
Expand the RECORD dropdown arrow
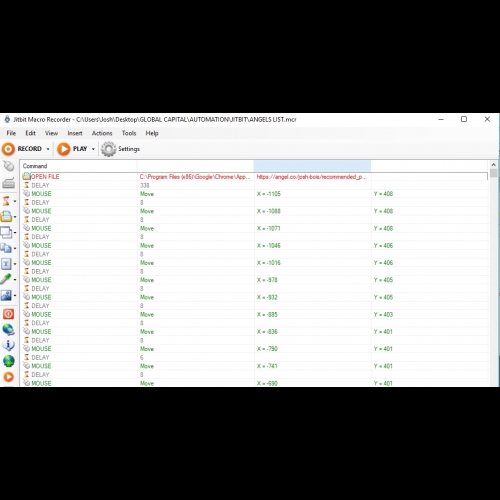click(48, 149)
